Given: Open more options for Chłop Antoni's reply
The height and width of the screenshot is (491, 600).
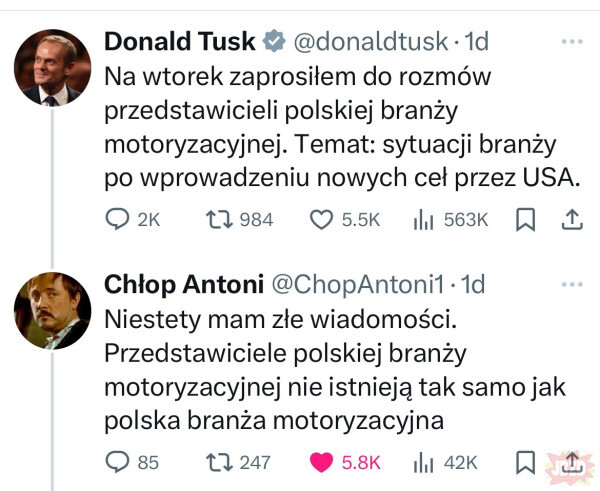Looking at the screenshot, I should [x=572, y=284].
